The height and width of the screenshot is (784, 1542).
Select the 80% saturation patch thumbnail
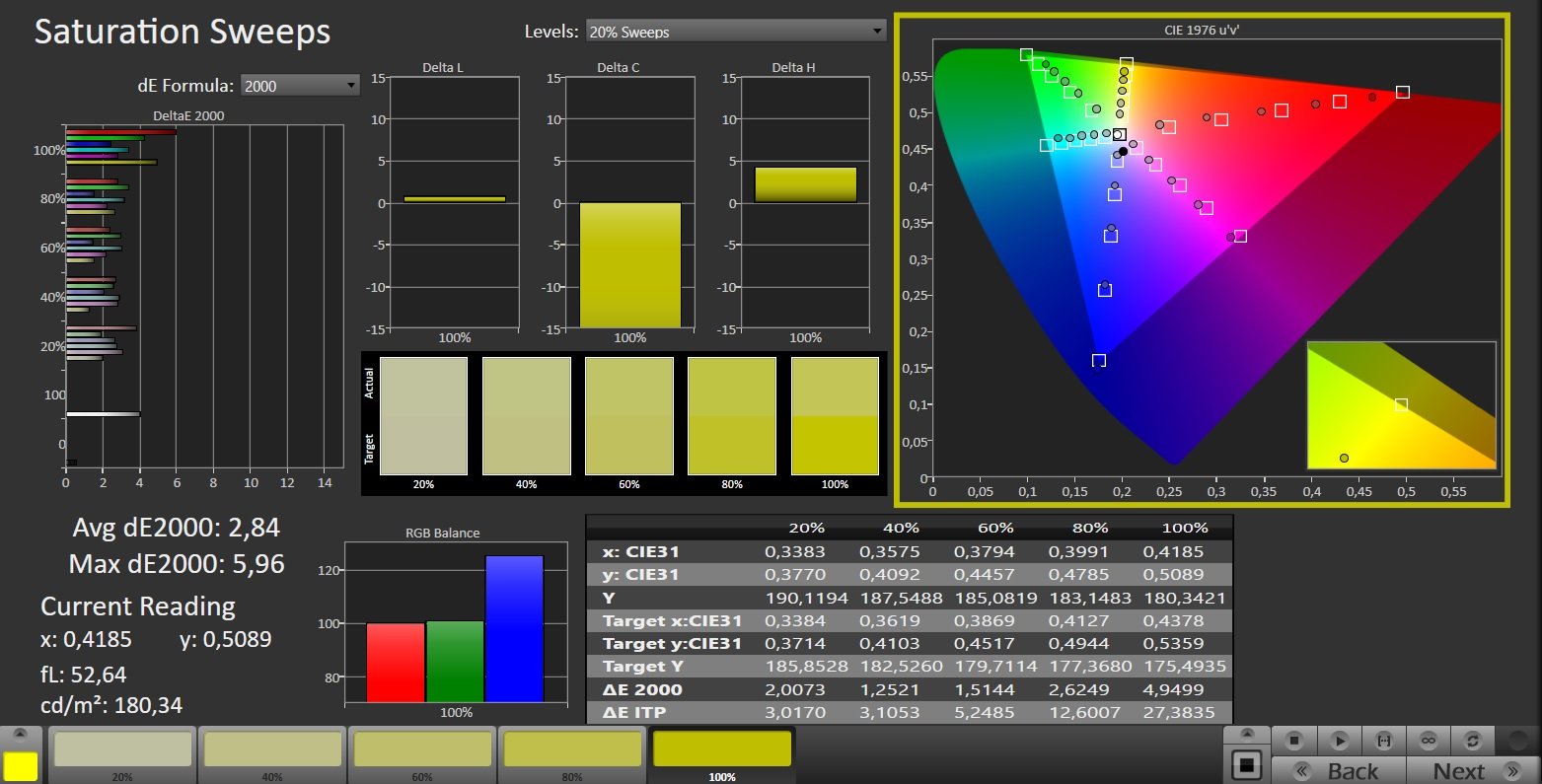(572, 755)
